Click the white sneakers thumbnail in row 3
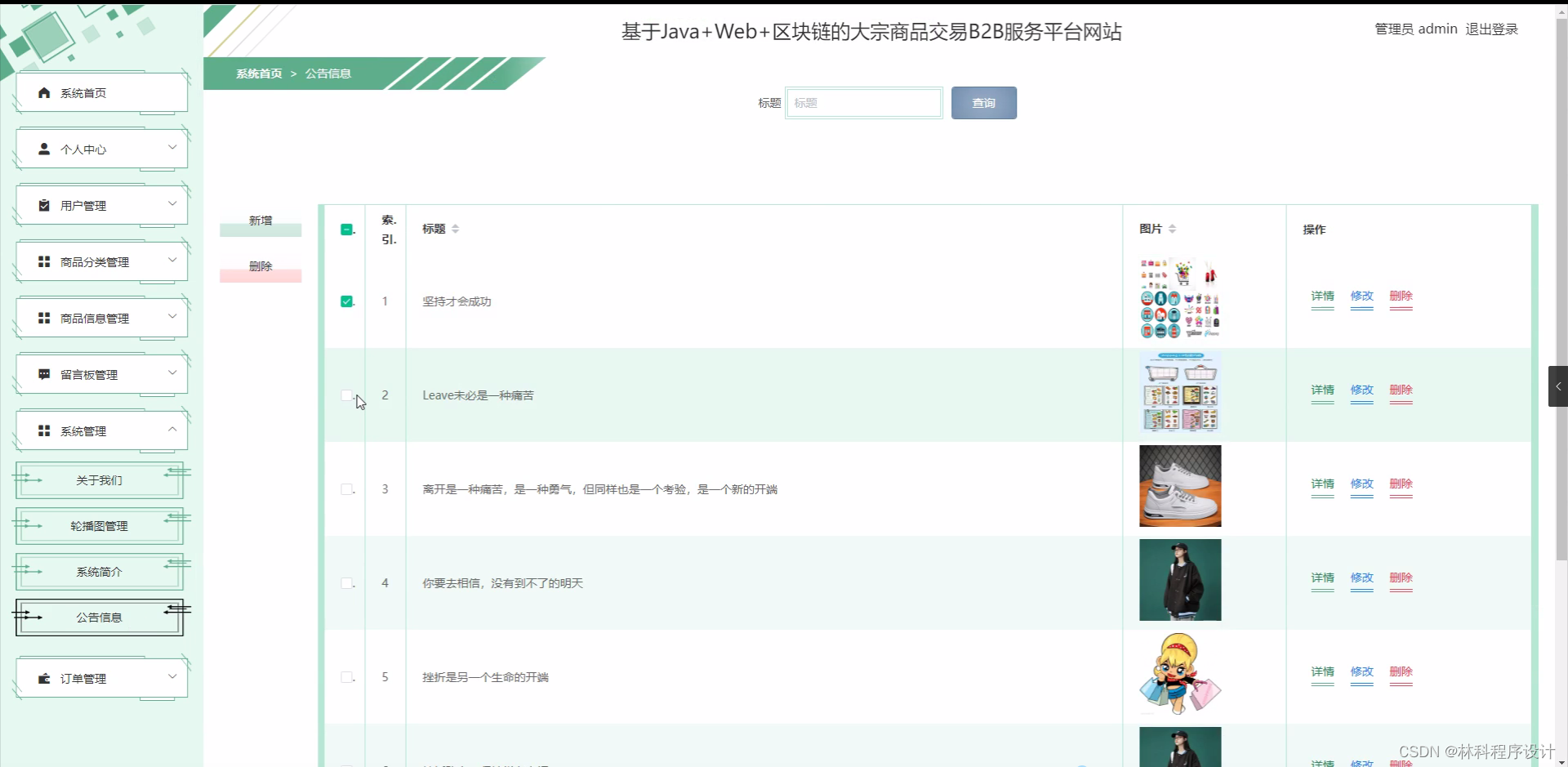1568x767 pixels. (x=1180, y=486)
